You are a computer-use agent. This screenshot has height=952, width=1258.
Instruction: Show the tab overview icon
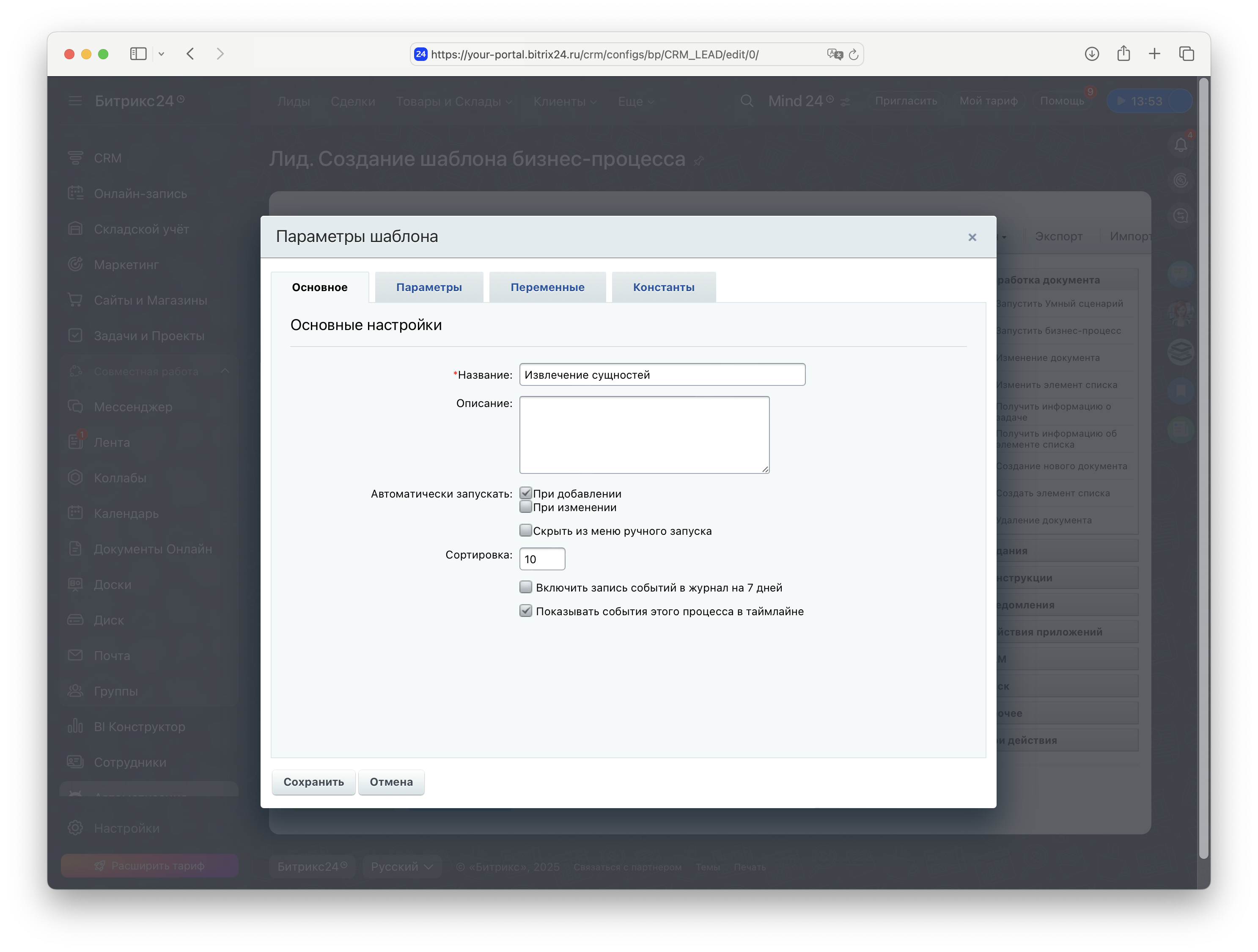(x=1187, y=54)
